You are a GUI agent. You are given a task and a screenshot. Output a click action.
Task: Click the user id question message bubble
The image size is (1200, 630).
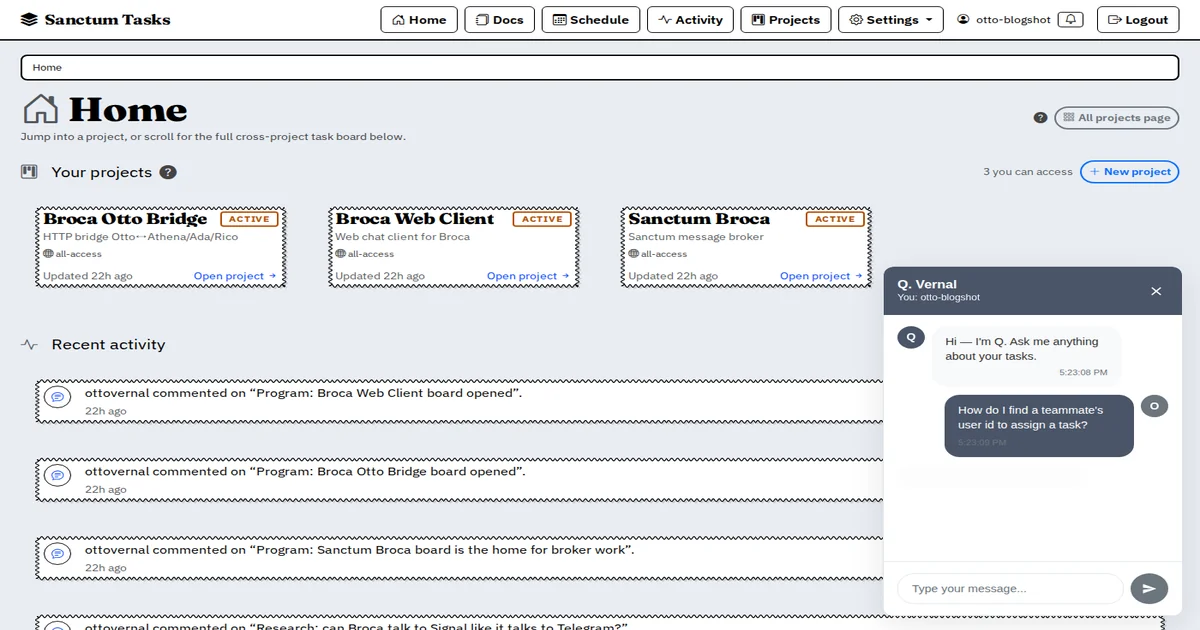point(1039,425)
